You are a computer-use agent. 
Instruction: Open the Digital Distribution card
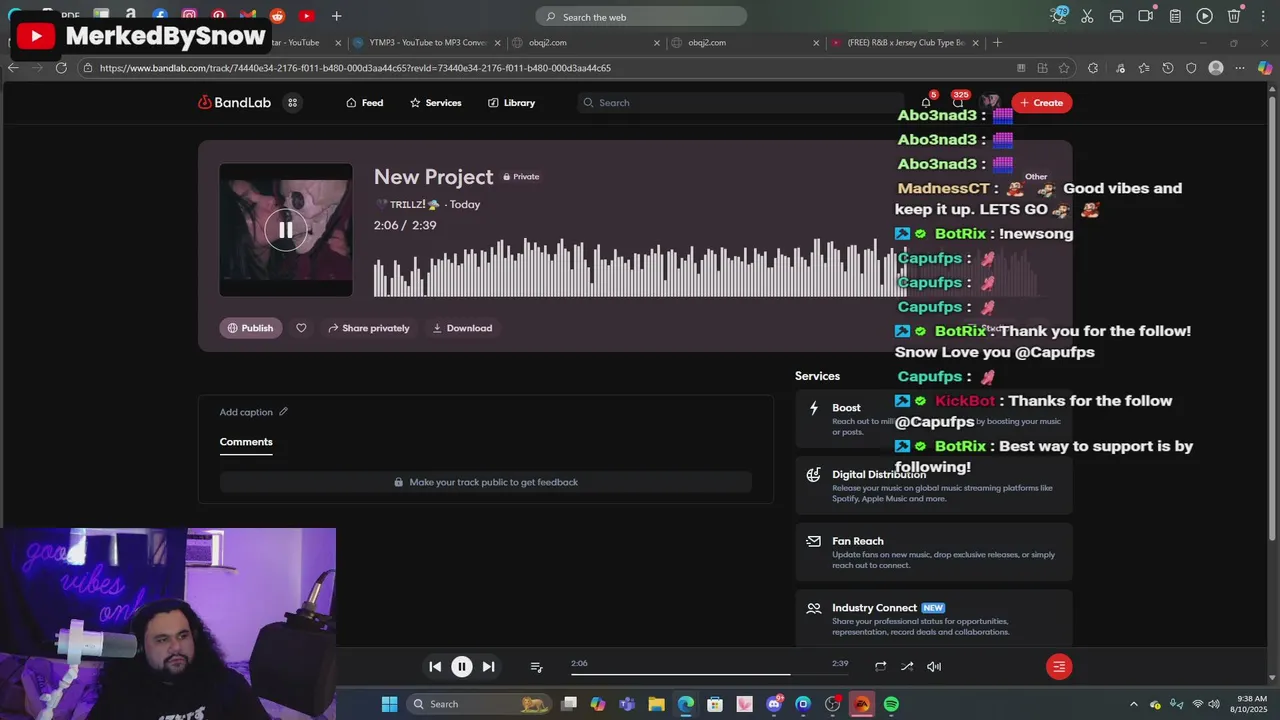click(934, 486)
